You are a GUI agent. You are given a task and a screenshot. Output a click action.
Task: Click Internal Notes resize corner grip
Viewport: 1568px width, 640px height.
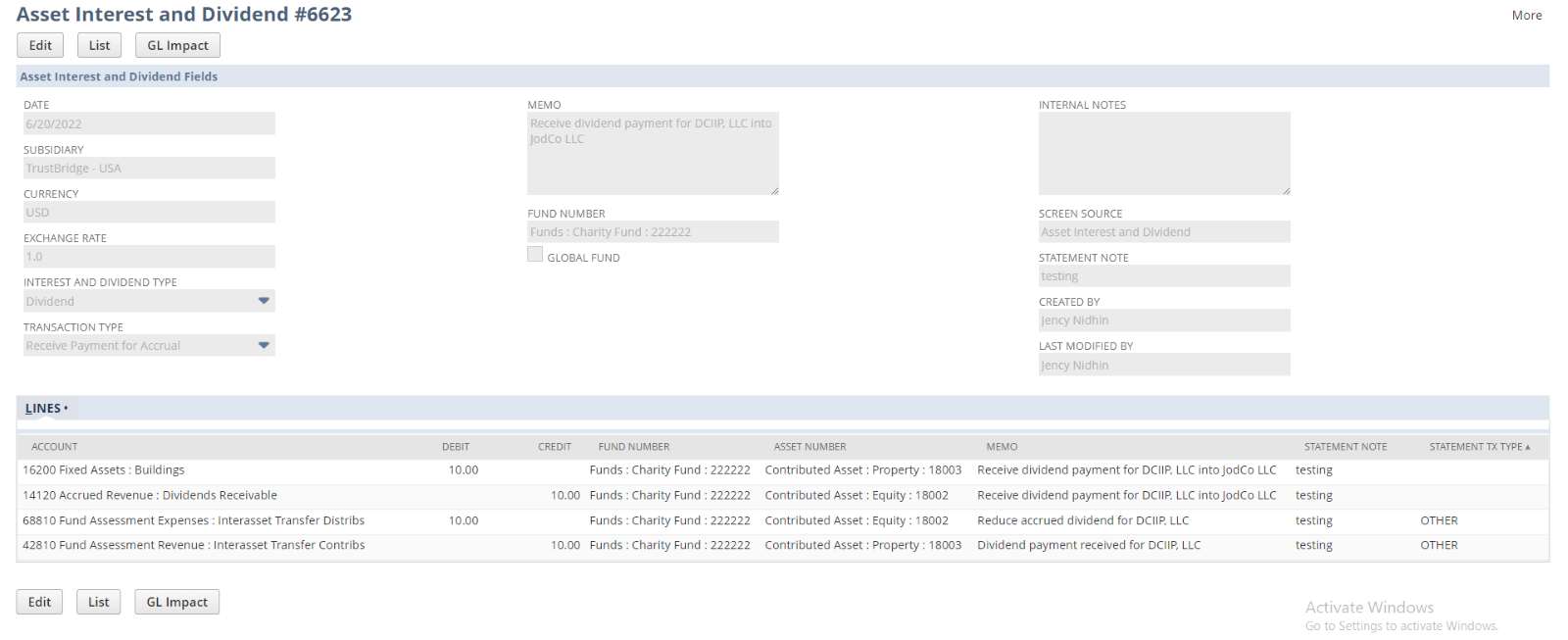coord(1286,190)
